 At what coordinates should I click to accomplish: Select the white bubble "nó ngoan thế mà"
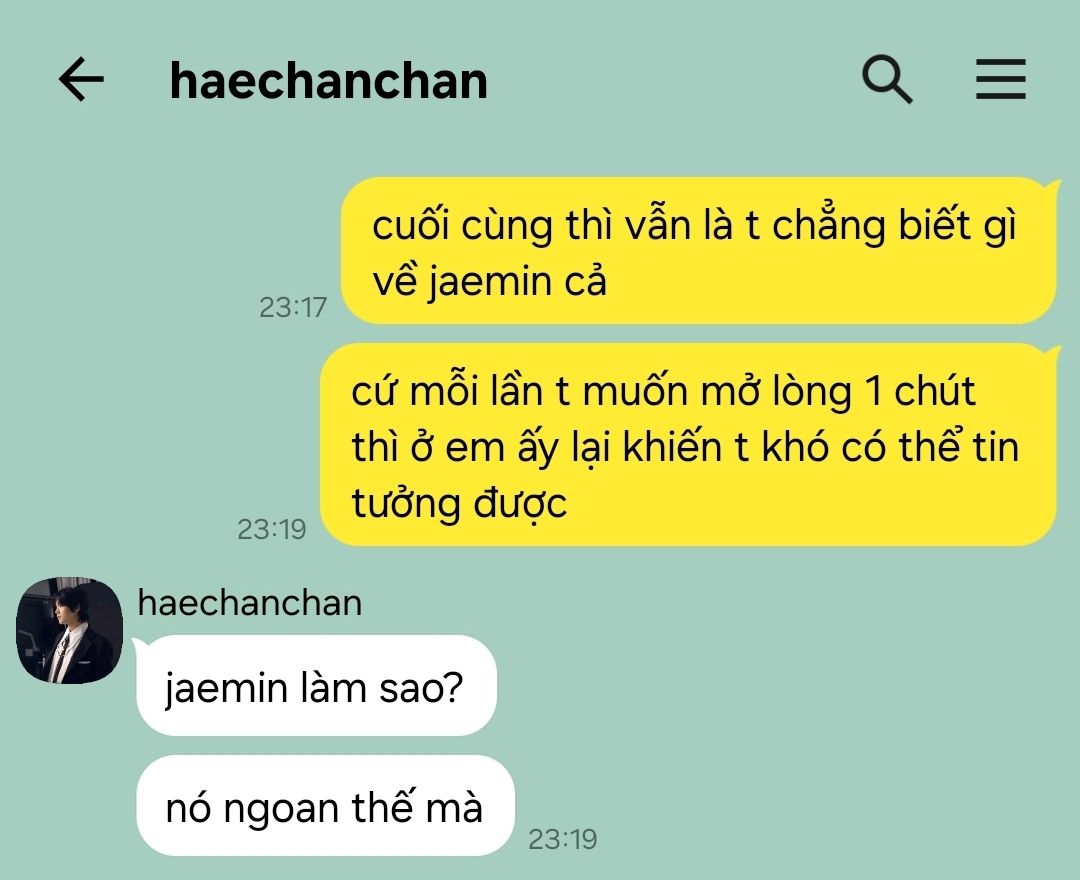pyautogui.click(x=325, y=806)
